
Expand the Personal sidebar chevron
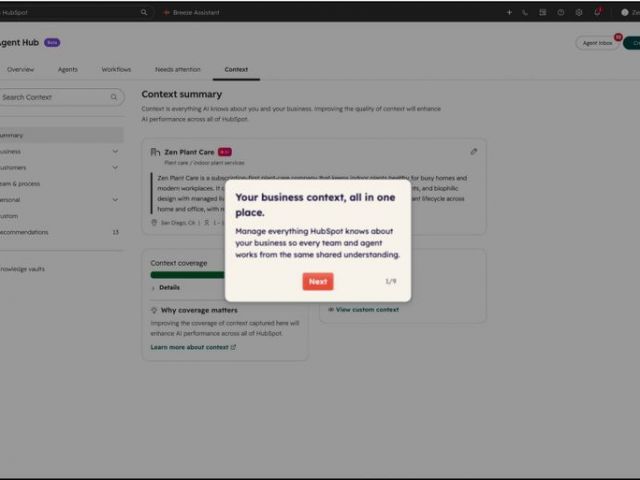[115, 200]
